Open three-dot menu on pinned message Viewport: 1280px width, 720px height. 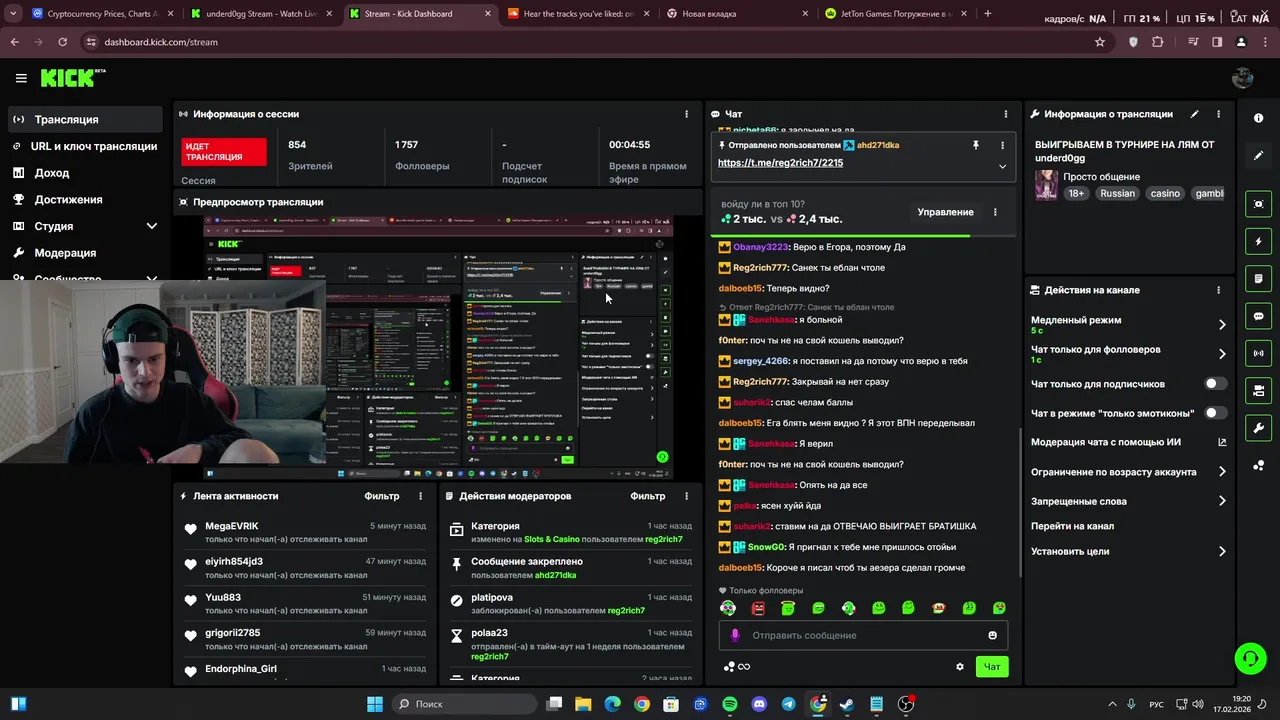tap(1002, 145)
